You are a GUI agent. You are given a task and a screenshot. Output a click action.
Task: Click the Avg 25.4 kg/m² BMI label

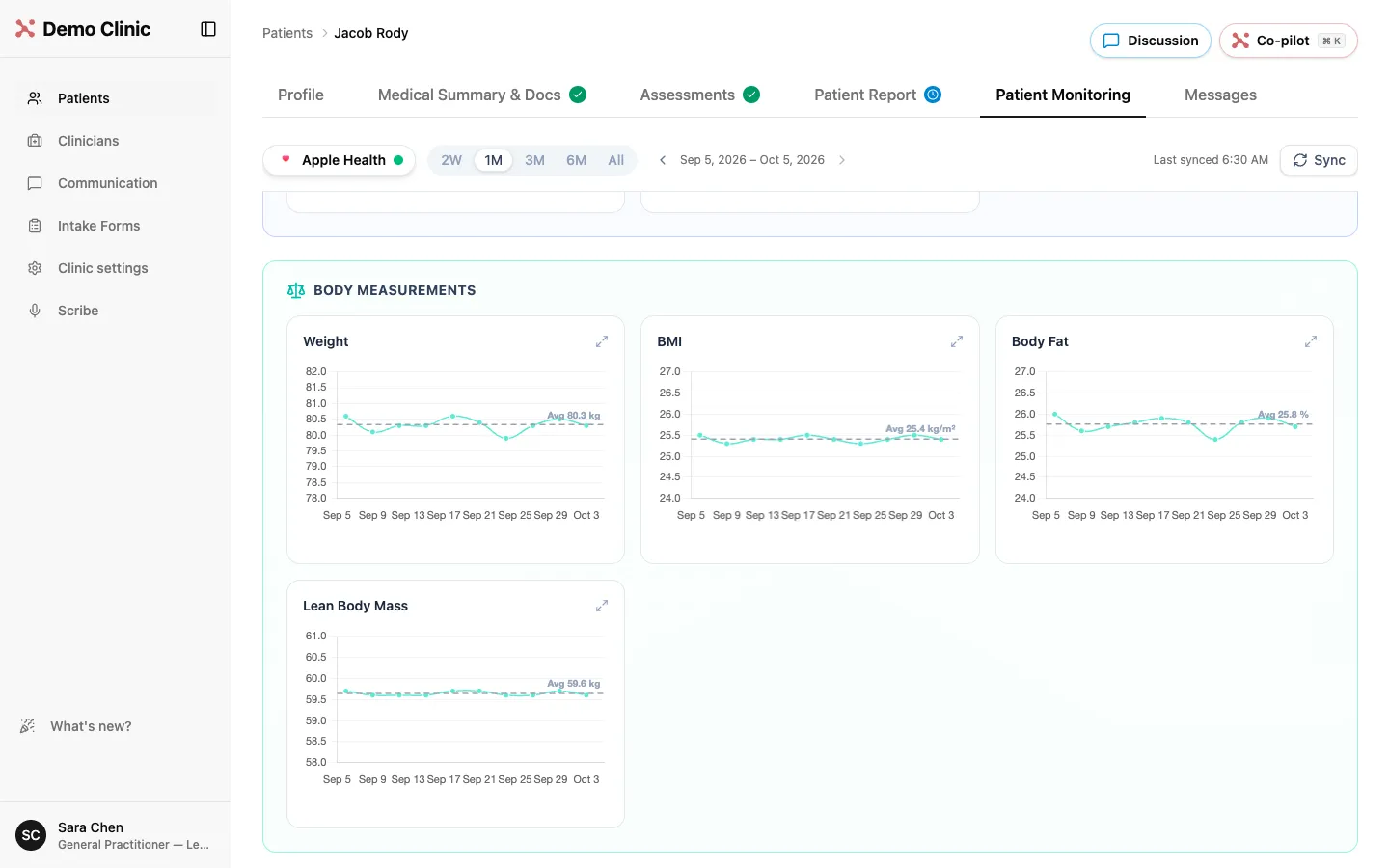[x=921, y=429]
